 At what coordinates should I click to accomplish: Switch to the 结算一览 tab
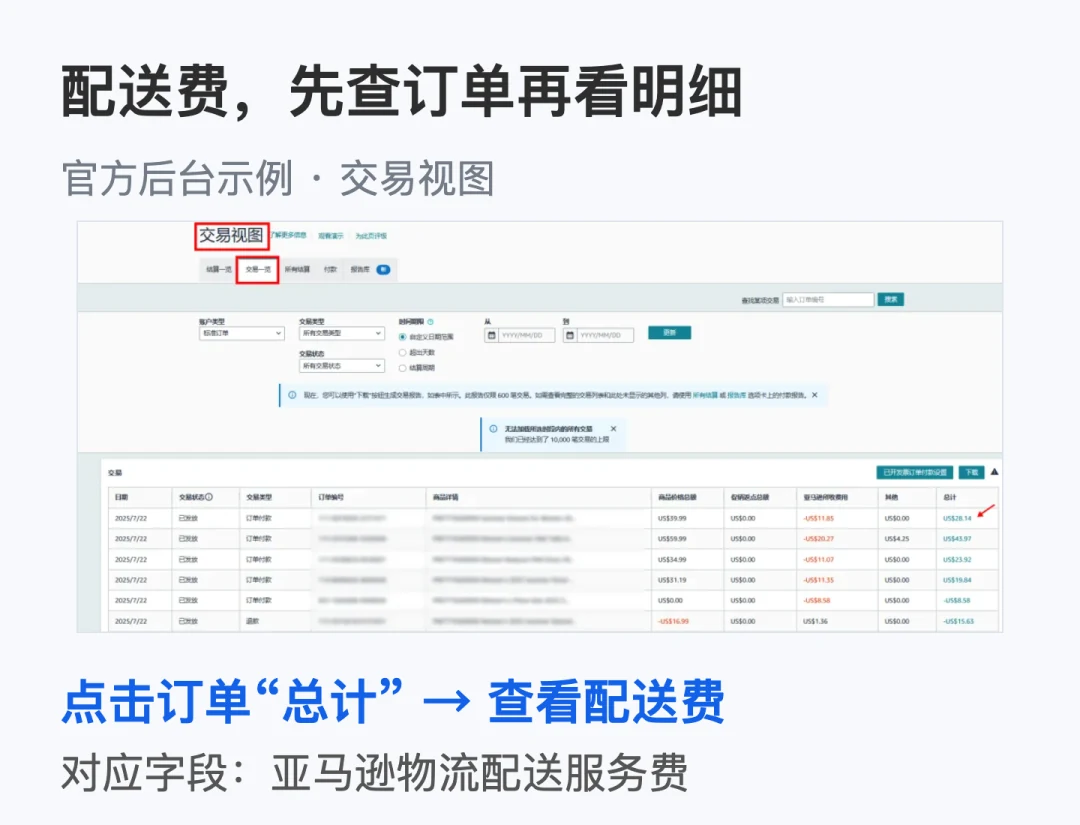coord(218,269)
